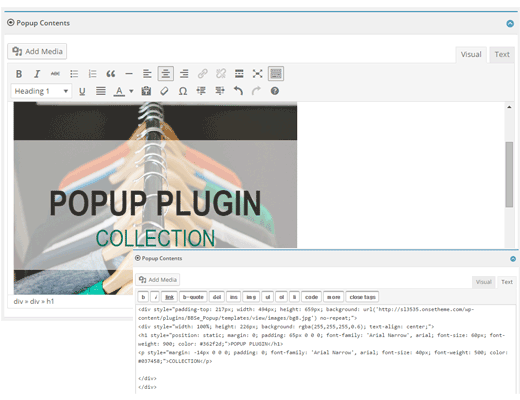Select the COLLECTION text in preview
Screen dimensions: 520x400
point(155,238)
